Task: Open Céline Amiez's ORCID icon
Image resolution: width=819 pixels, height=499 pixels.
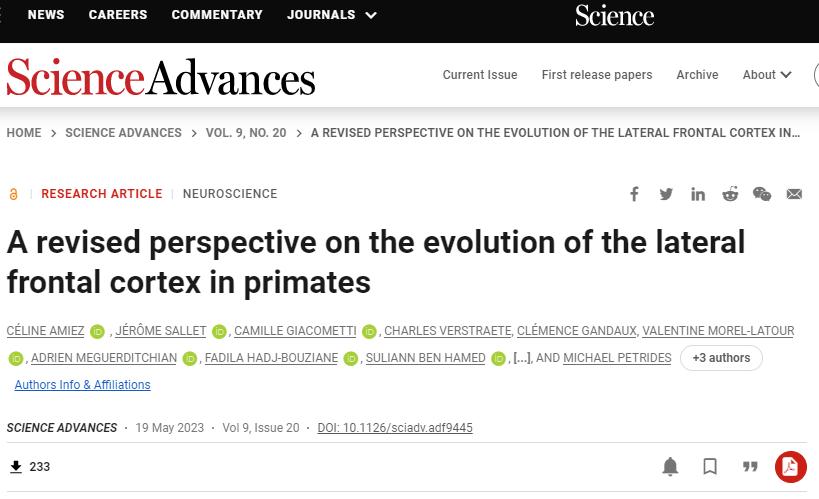Action: tap(97, 332)
